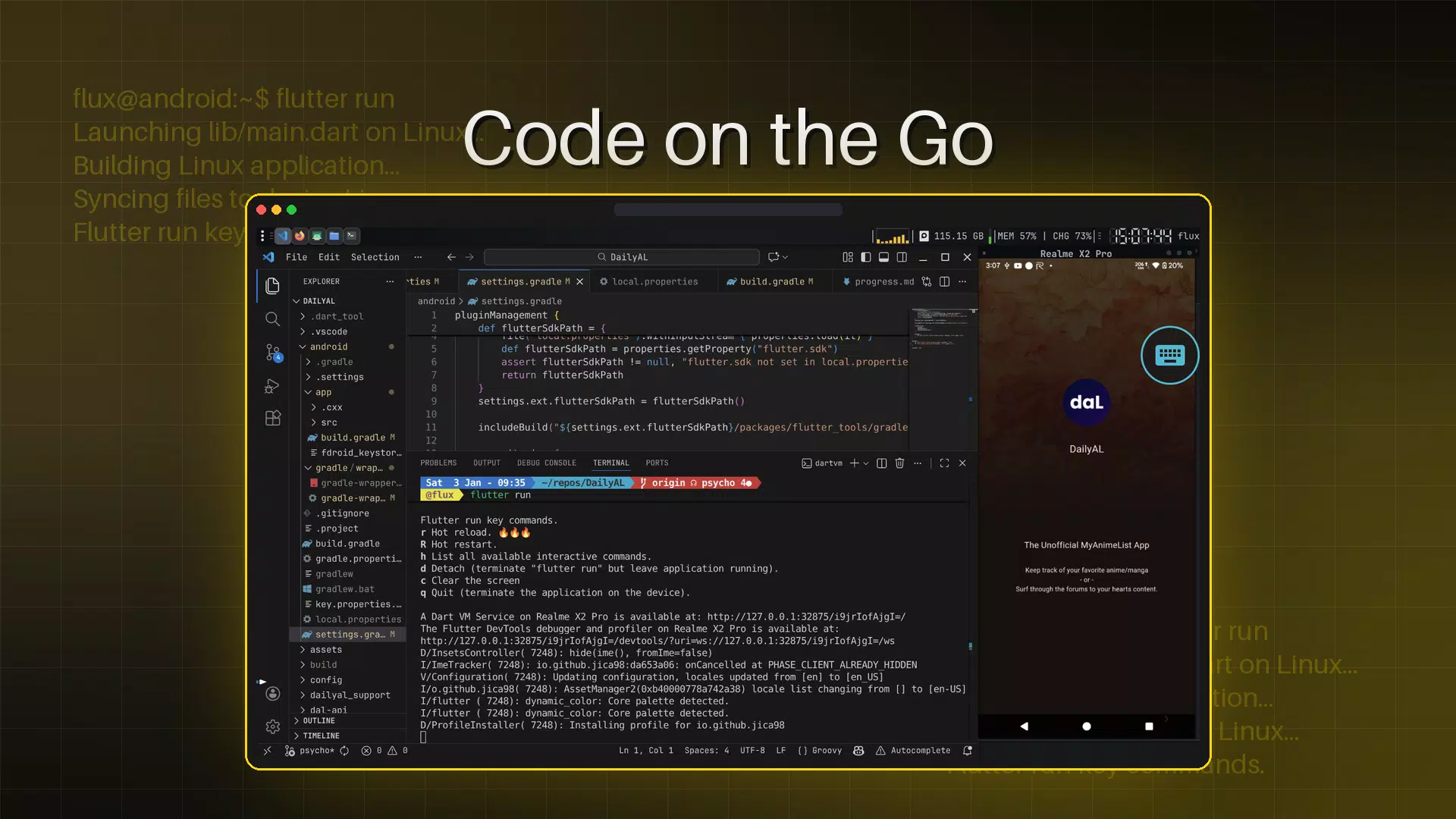
Task: Expand the OUTLINE section
Action: [x=318, y=720]
